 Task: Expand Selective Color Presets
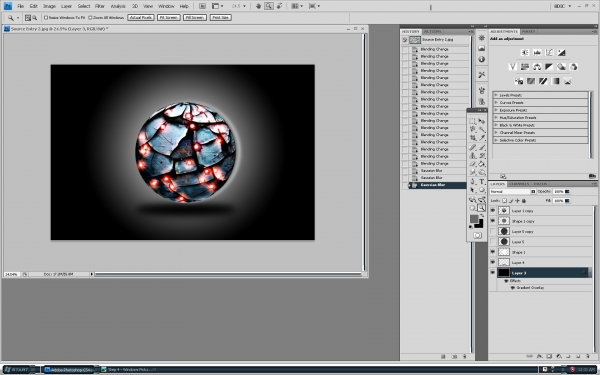pyautogui.click(x=496, y=140)
